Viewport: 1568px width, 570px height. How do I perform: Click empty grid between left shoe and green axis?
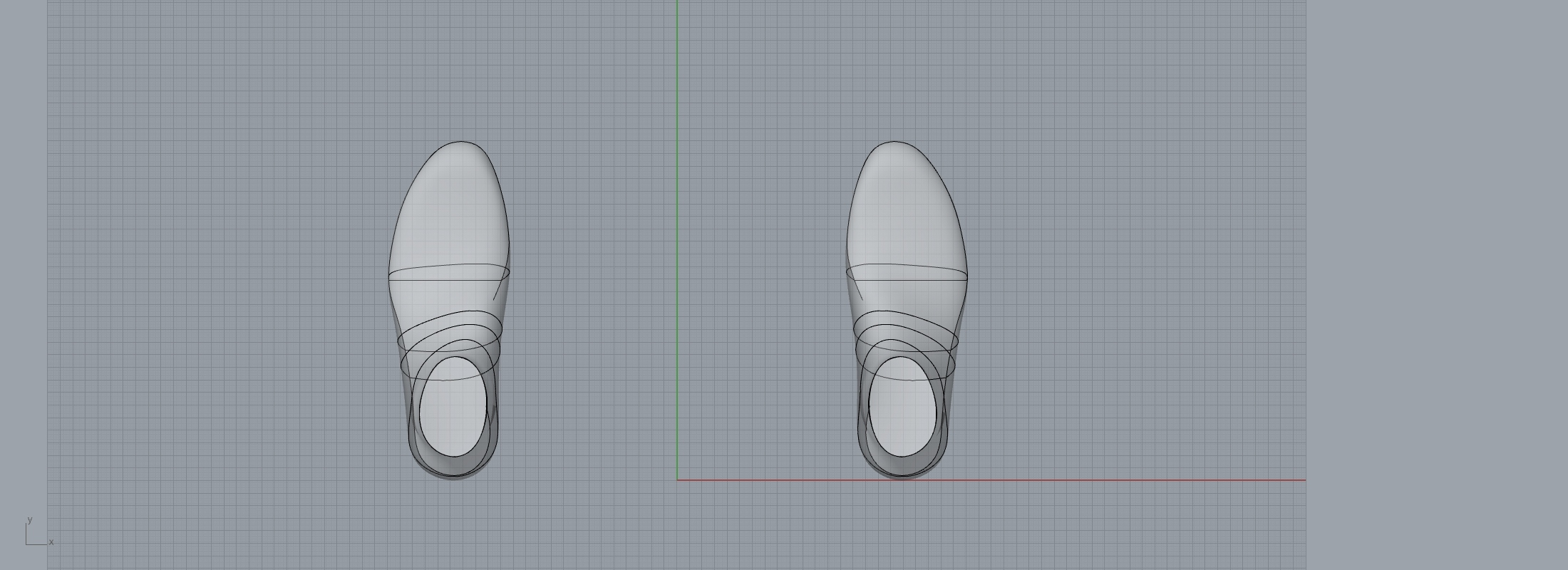[x=592, y=285]
